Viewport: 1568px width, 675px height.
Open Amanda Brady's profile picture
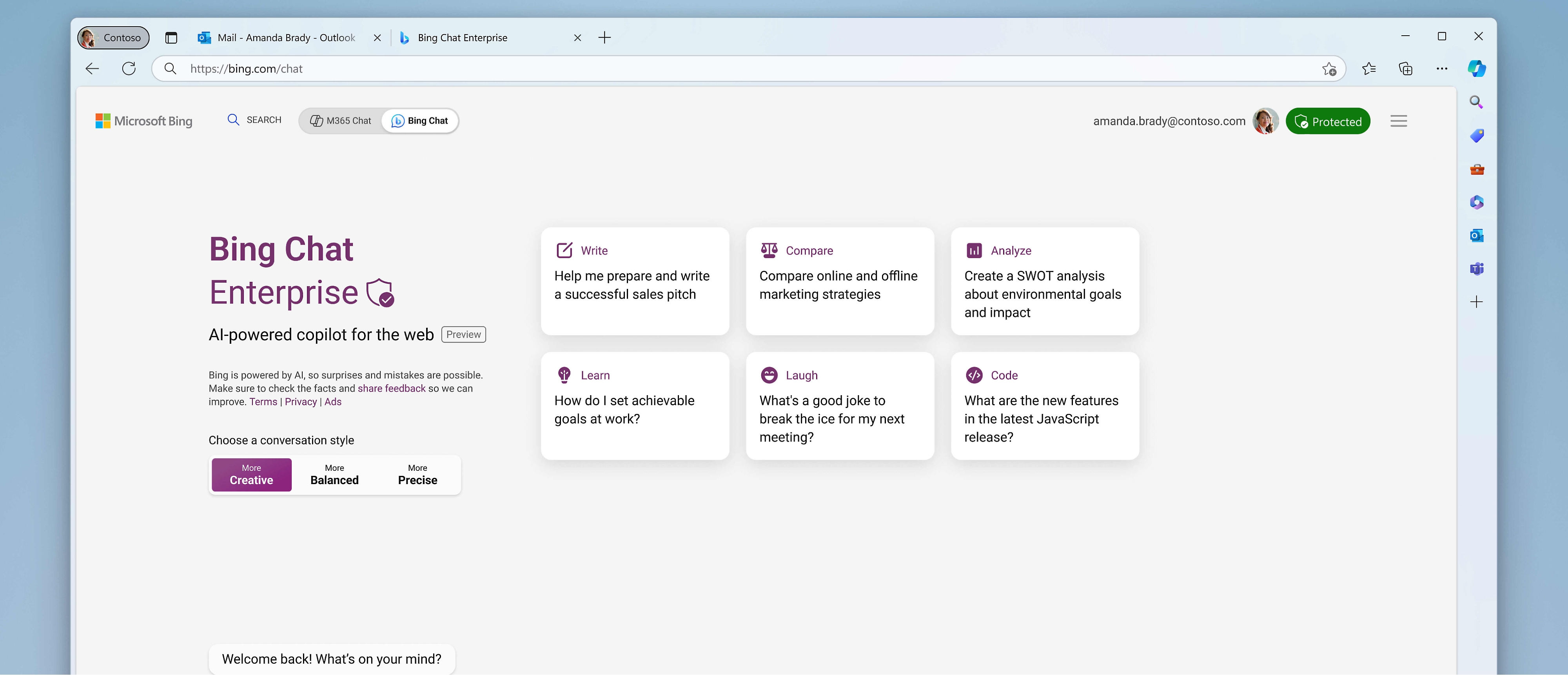[x=1265, y=121]
